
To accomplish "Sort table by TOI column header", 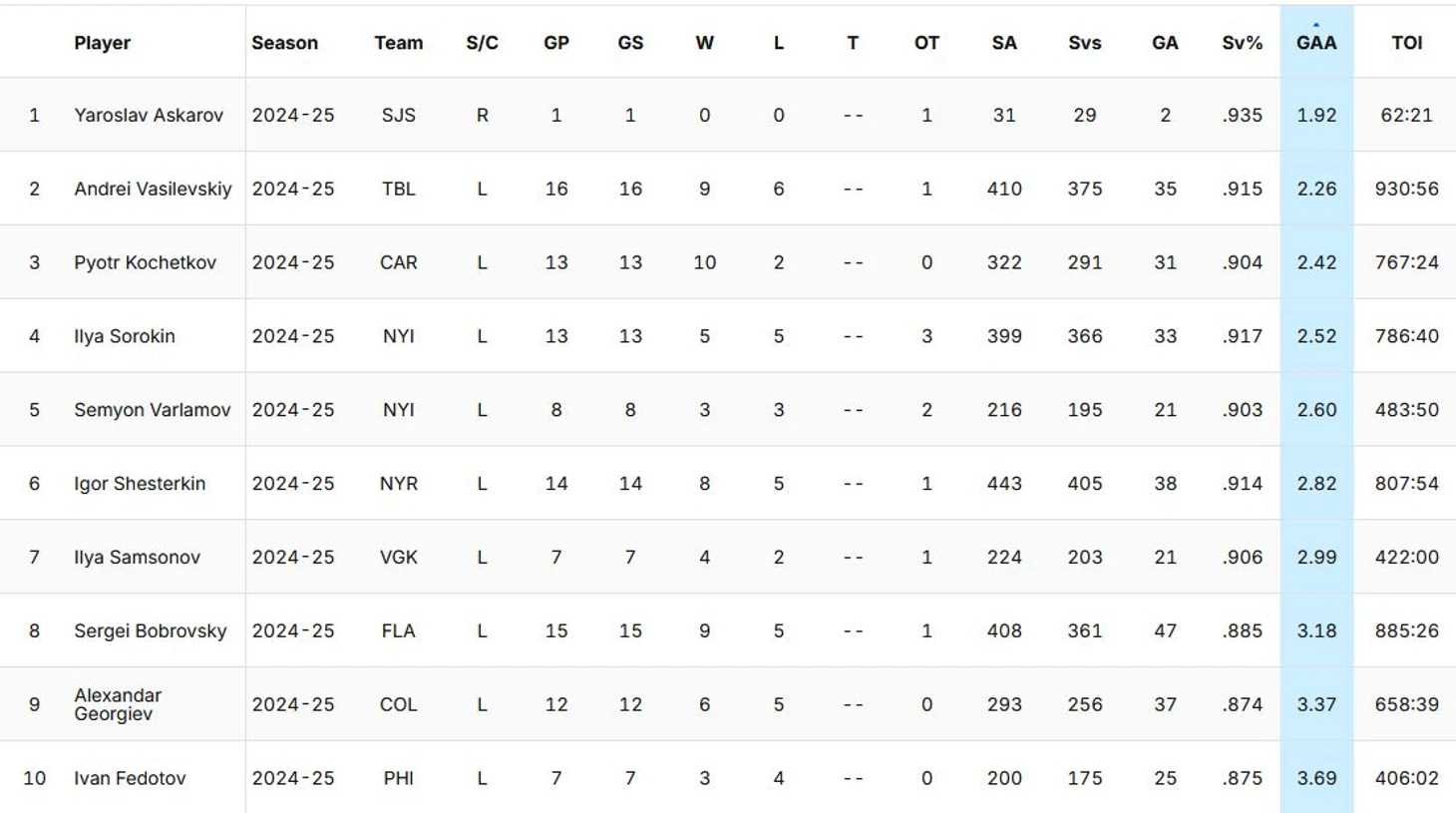I will point(1406,43).
